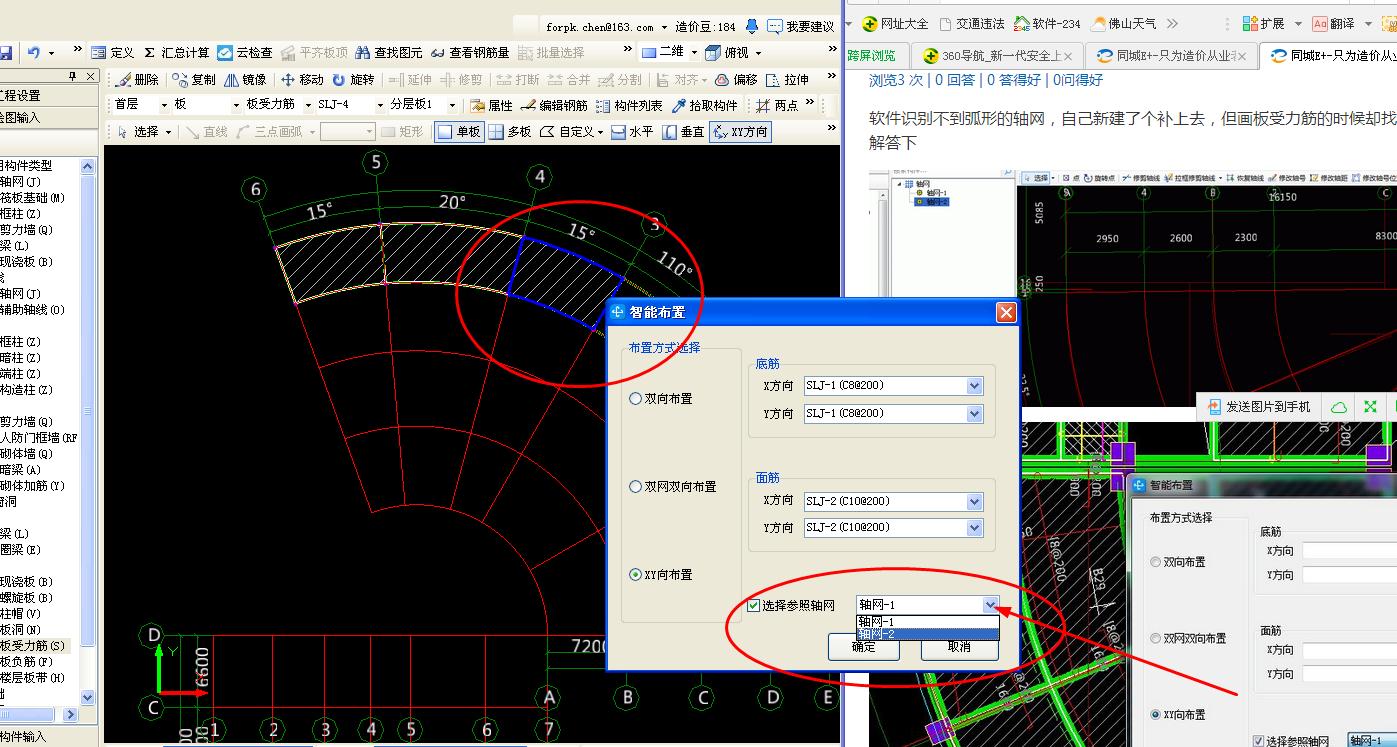Click 翻译 translate browser tool
The width and height of the screenshot is (1397, 747).
pos(1334,23)
